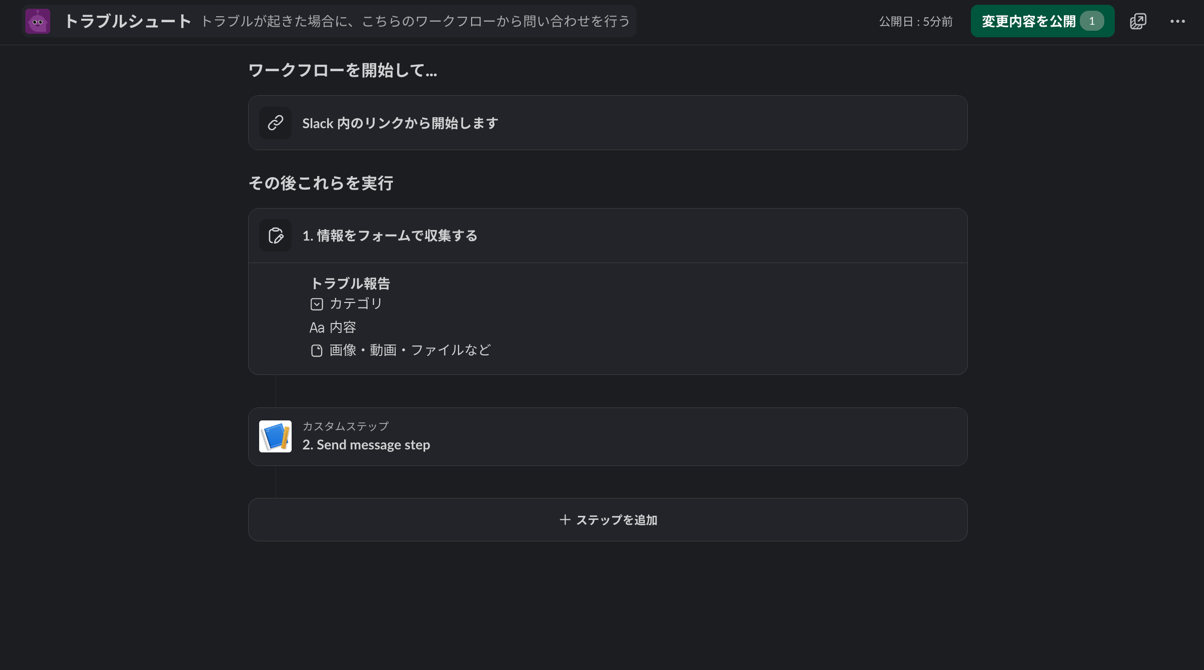1204x670 pixels.
Task: Click the custom app icon on Send message step
Action: (276, 437)
